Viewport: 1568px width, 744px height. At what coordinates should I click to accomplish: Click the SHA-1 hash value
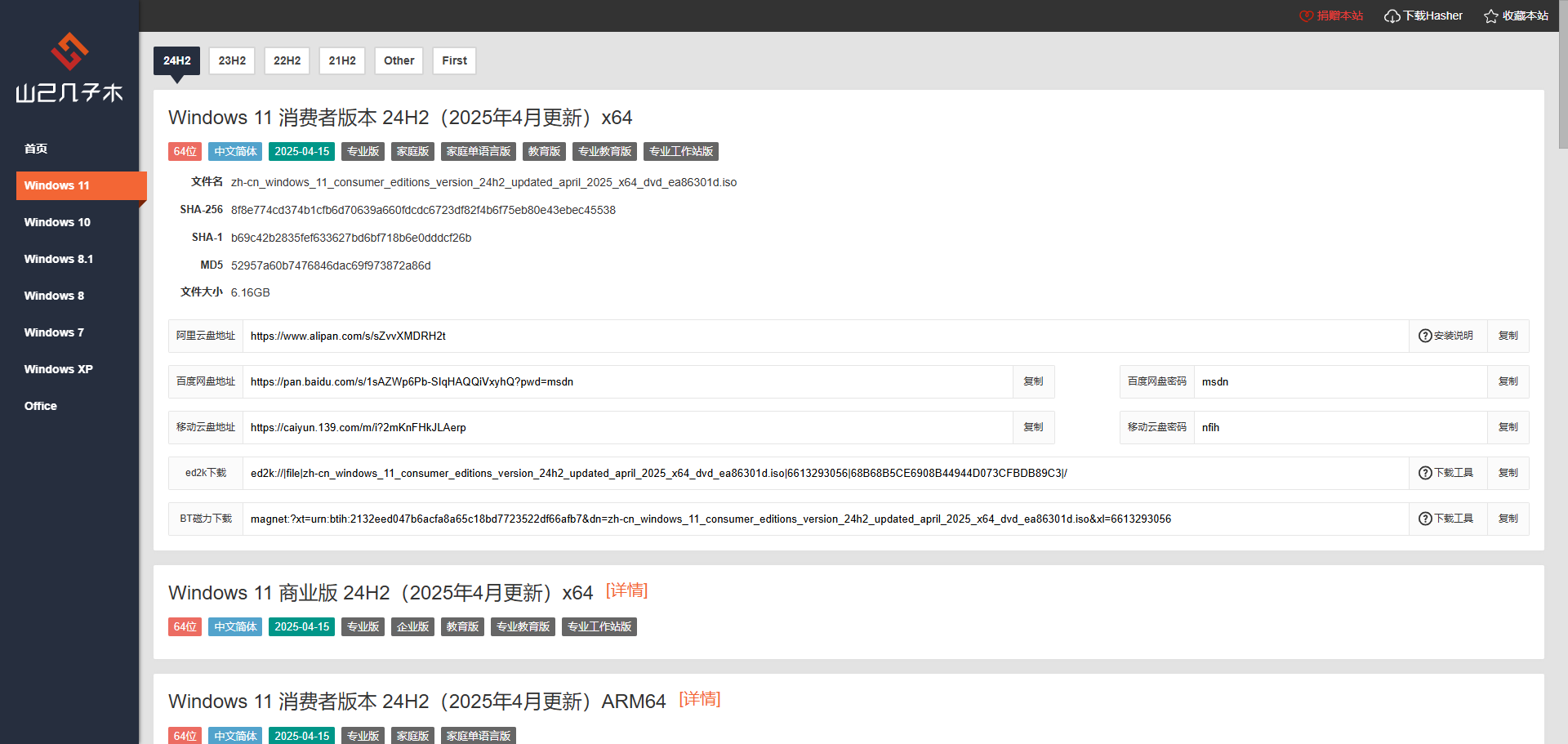click(351, 238)
